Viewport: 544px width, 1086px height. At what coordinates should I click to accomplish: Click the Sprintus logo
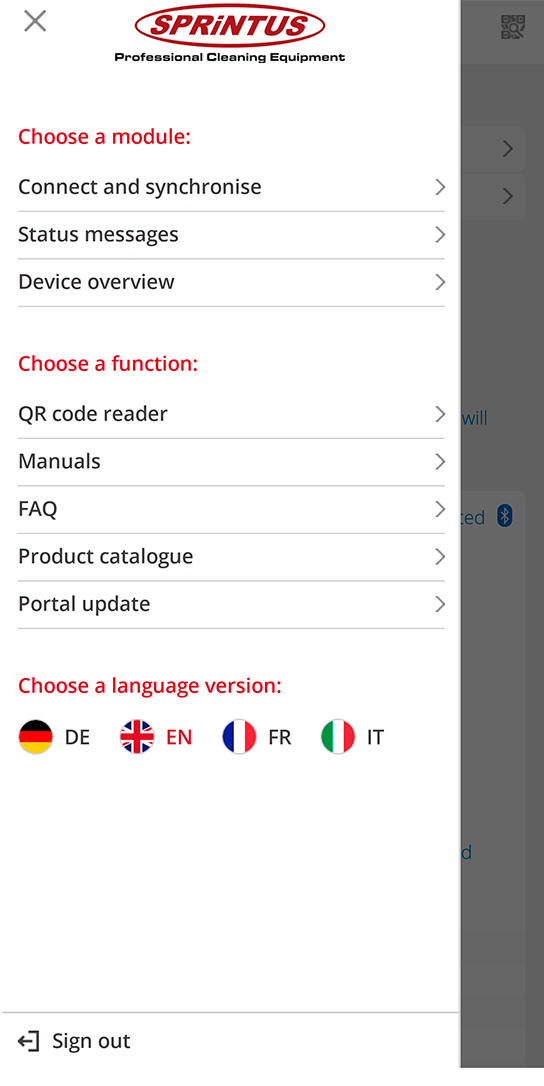coord(229,35)
